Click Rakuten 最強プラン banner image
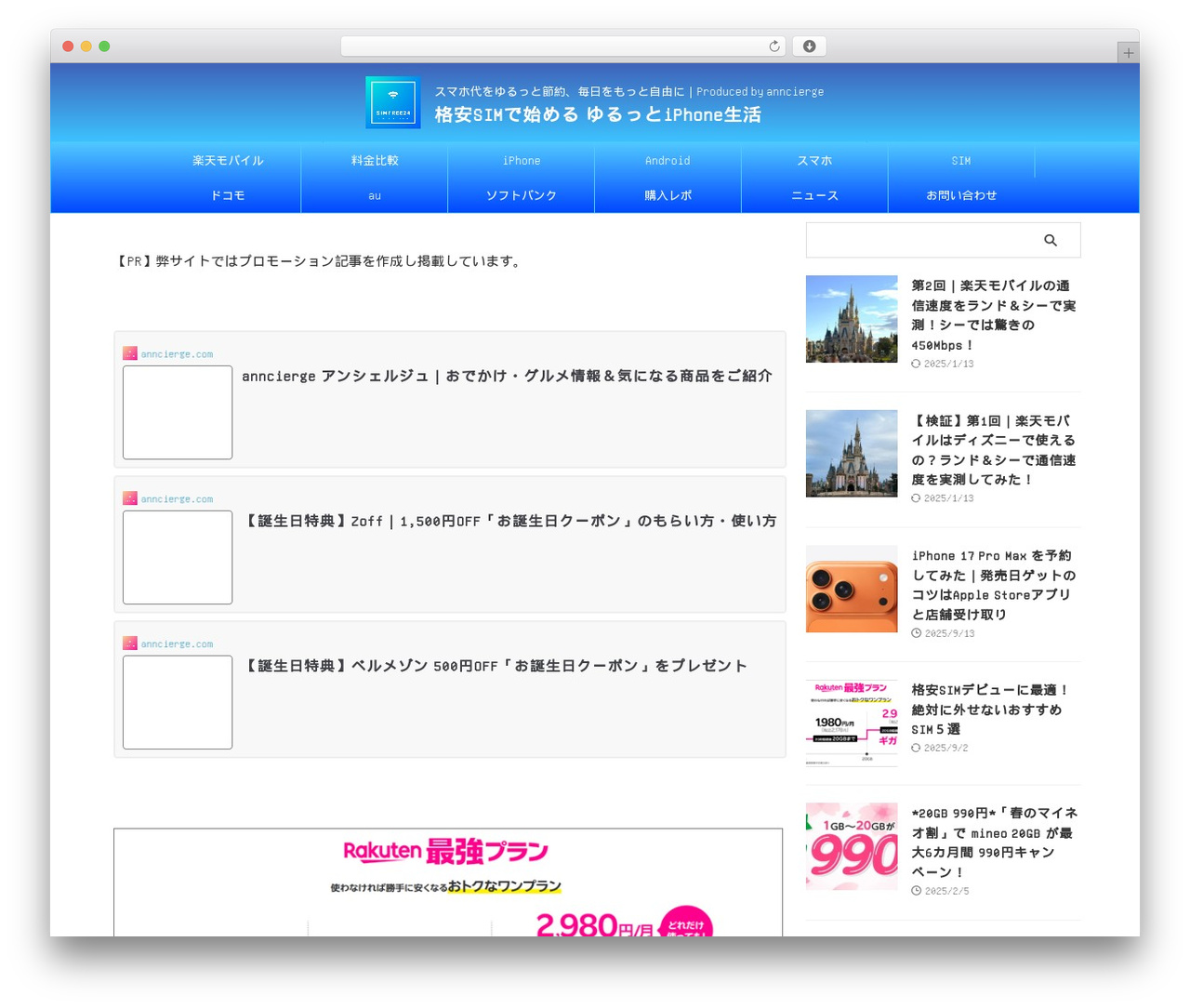 point(448,882)
